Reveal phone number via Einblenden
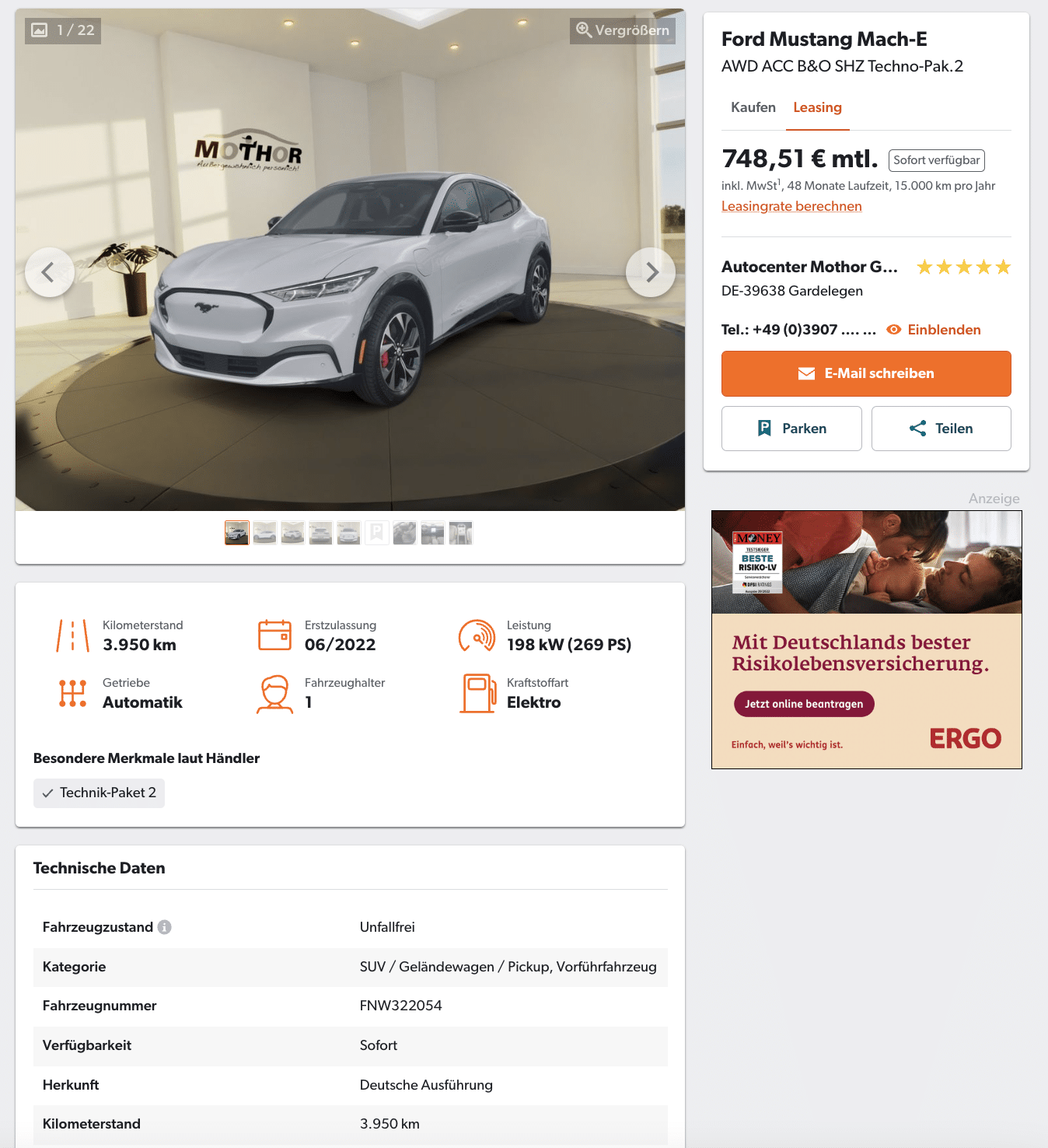The image size is (1048, 1148). [x=934, y=330]
